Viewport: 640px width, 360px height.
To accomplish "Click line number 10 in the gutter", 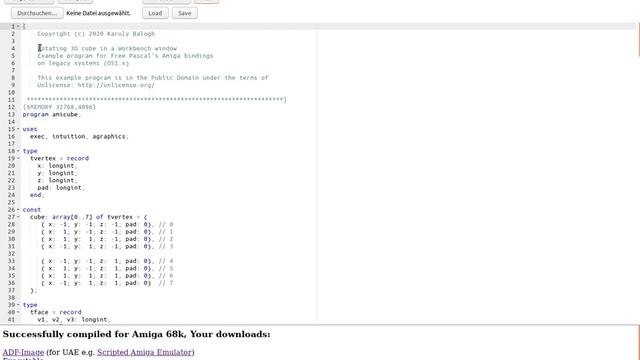I will [11, 93].
